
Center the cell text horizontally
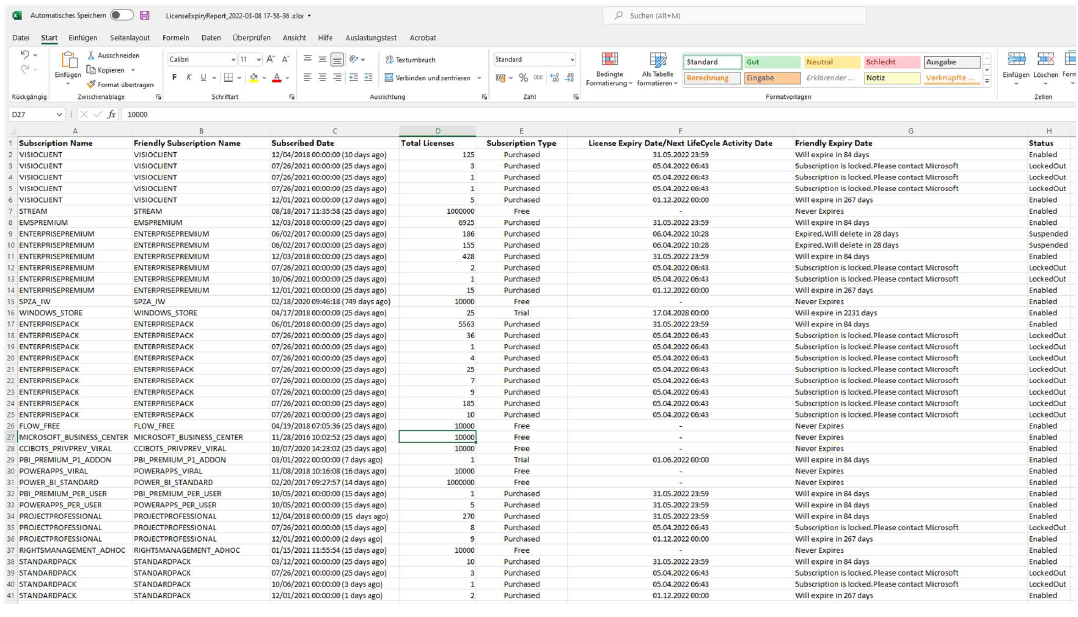[x=322, y=78]
